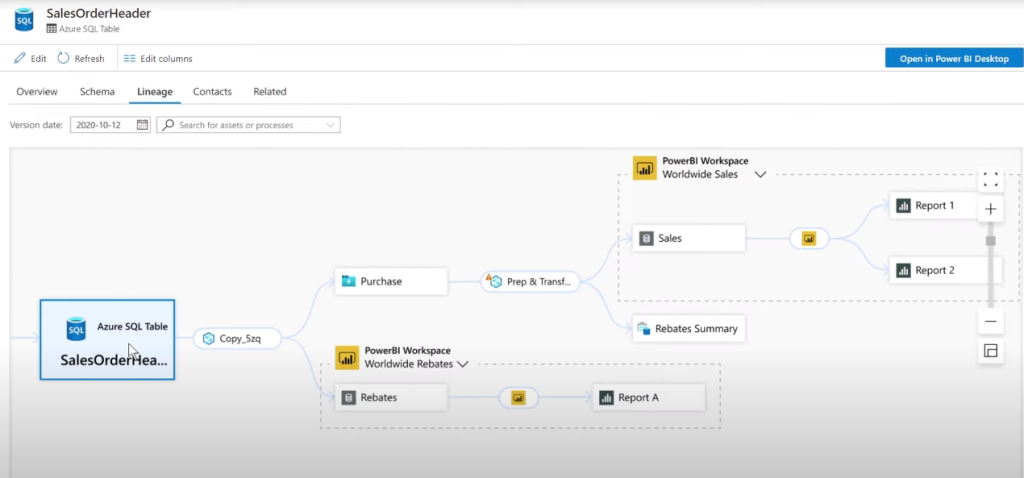Zoom out with the minus button
This screenshot has height=478, width=1024.
point(991,321)
